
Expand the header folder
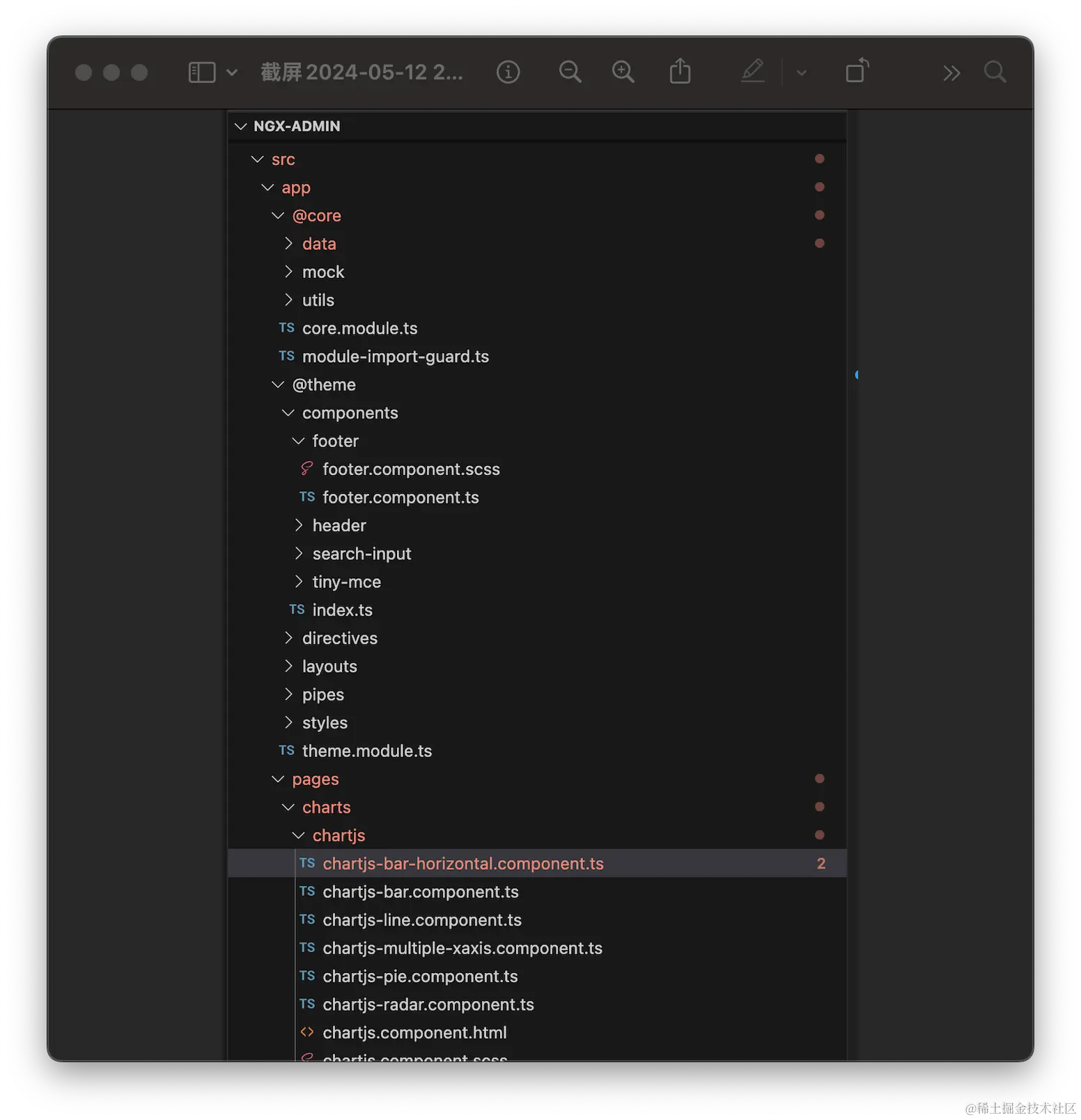pos(339,526)
